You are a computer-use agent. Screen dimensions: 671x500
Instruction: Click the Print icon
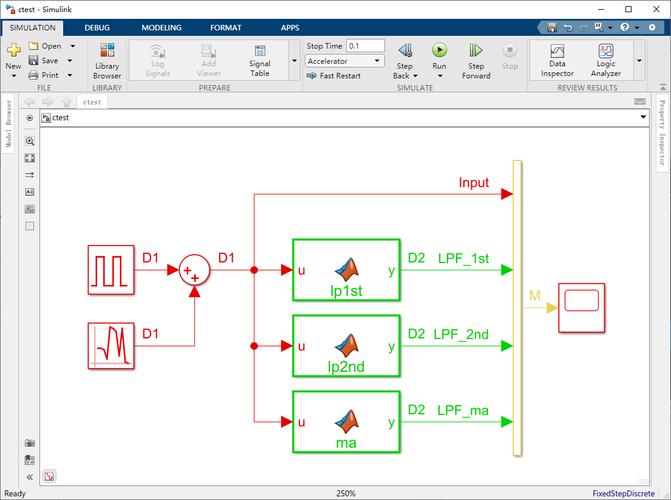pyautogui.click(x=33, y=75)
